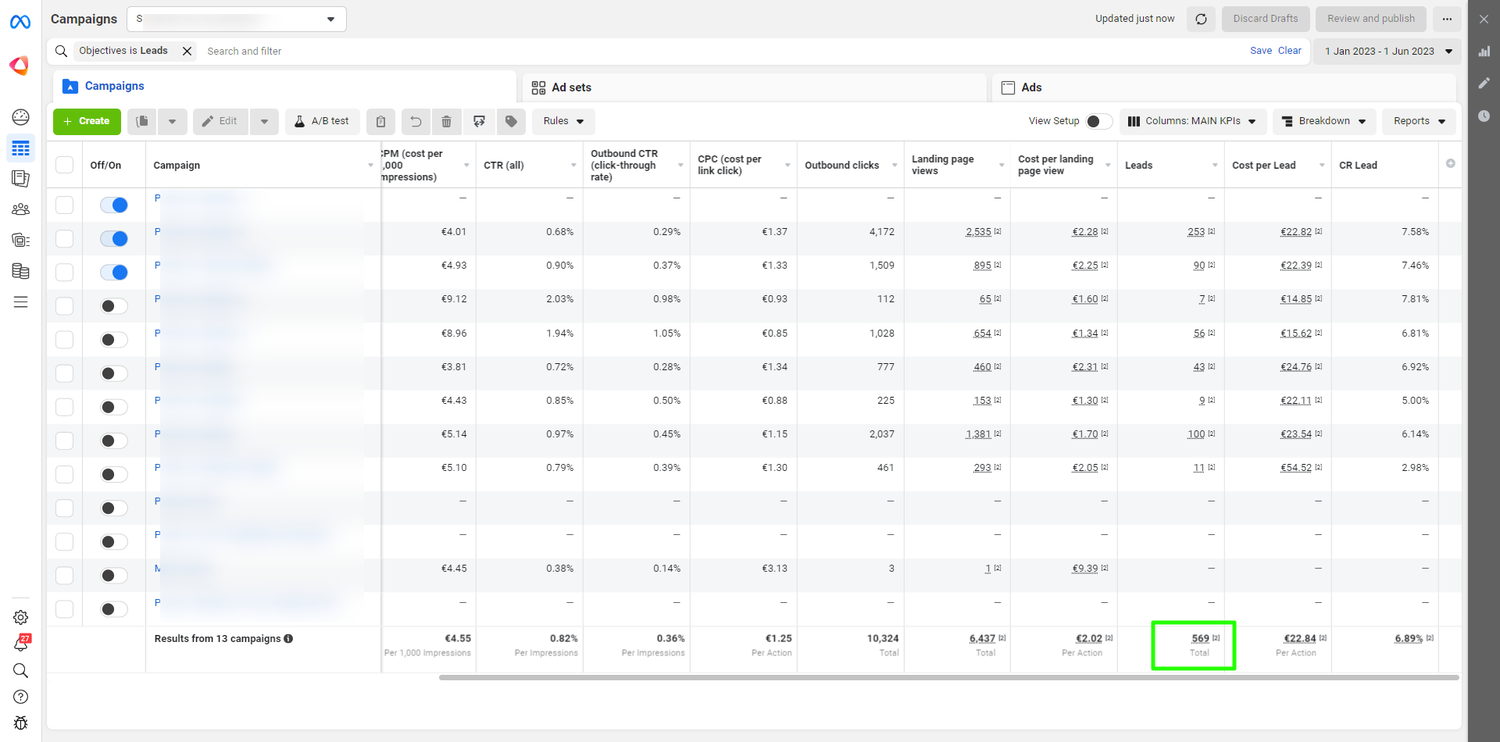Click the Review and publish button
Screen dimensions: 1500x742
click(1371, 19)
